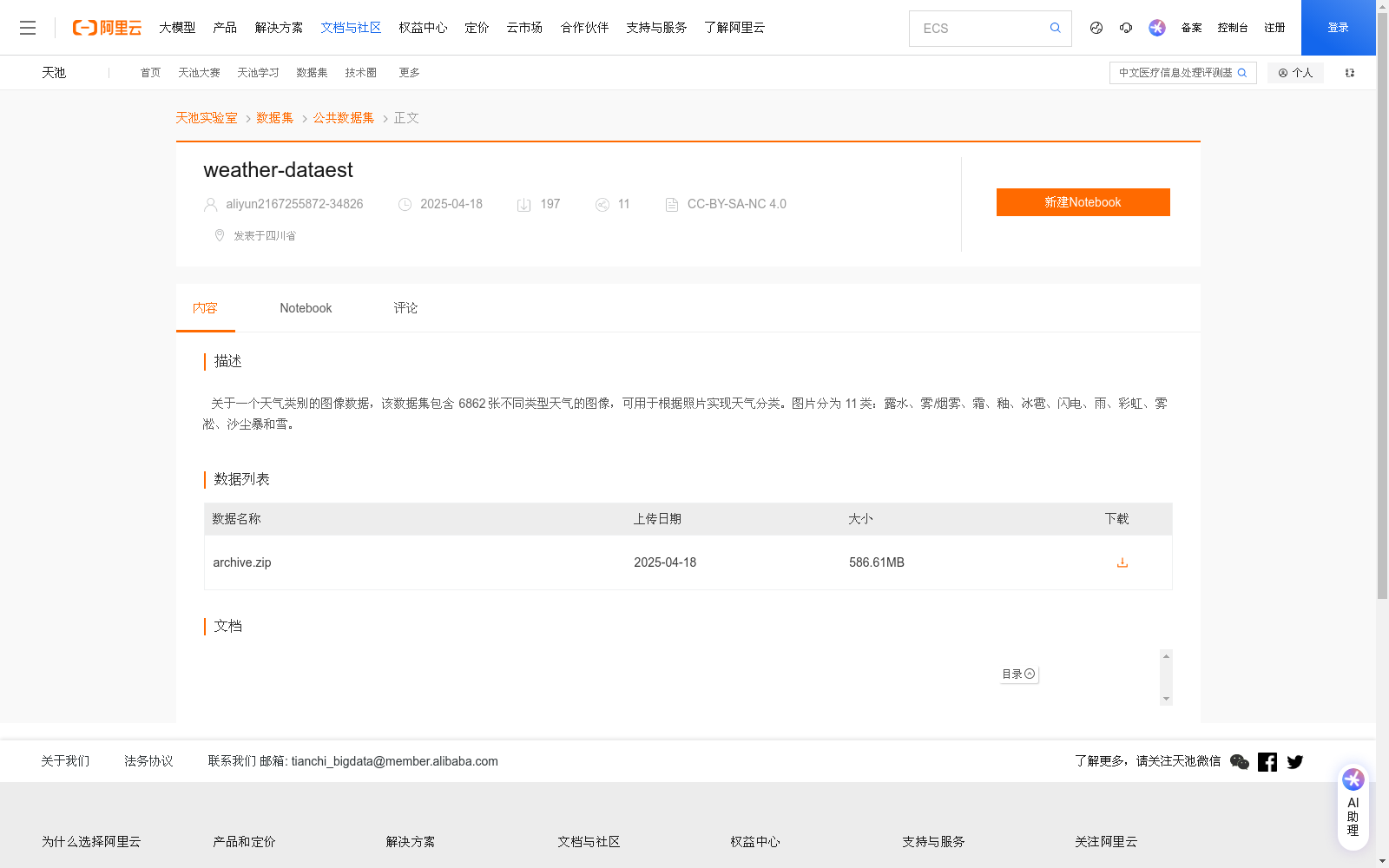Open the 个人 account dropdown
This screenshot has height=868, width=1389.
tap(1295, 73)
